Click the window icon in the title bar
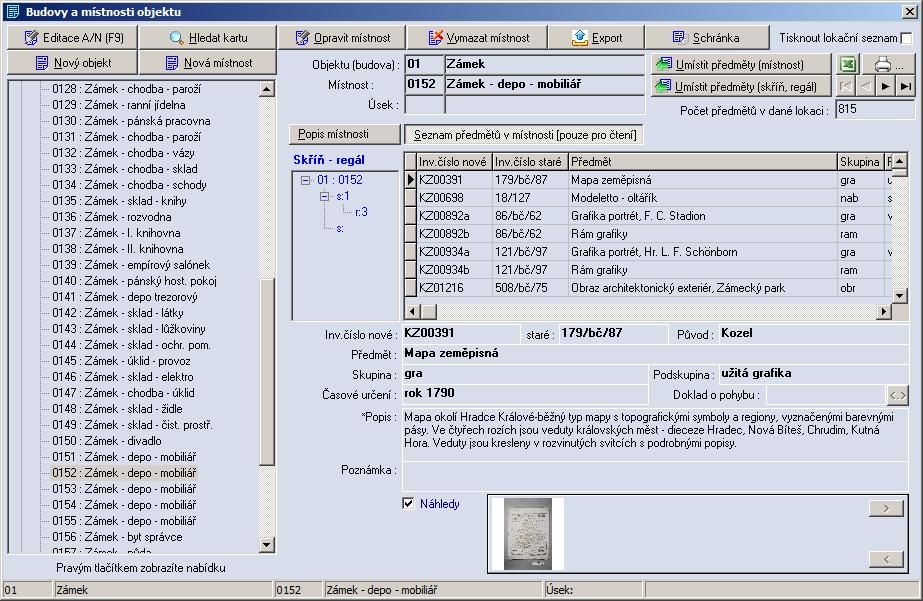Screen dimensions: 923x601 [12, 11]
